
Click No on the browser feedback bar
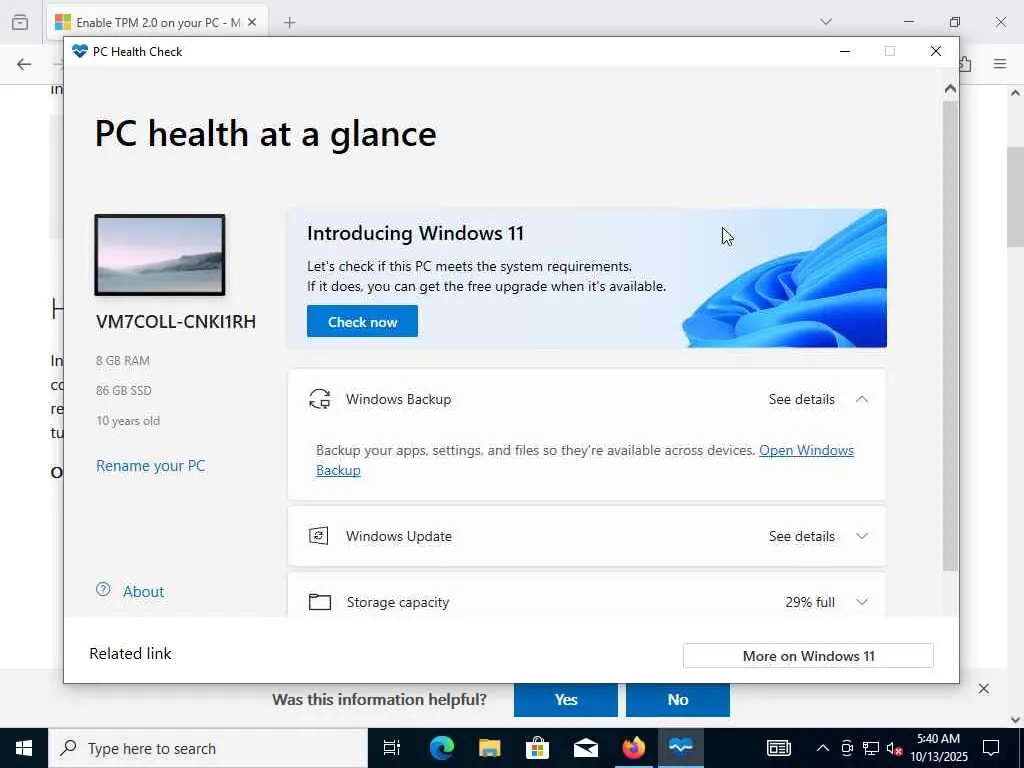point(677,699)
